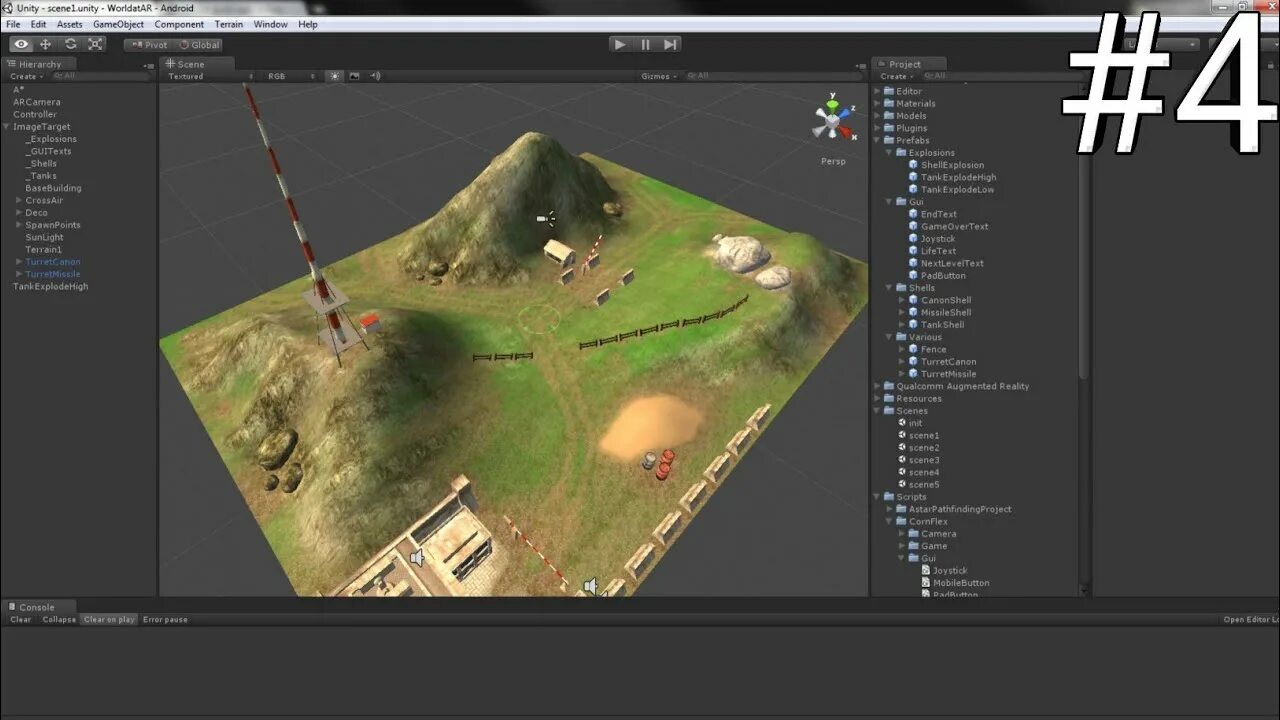The width and height of the screenshot is (1280, 720).
Task: Click Console Clear button
Action: pos(21,620)
